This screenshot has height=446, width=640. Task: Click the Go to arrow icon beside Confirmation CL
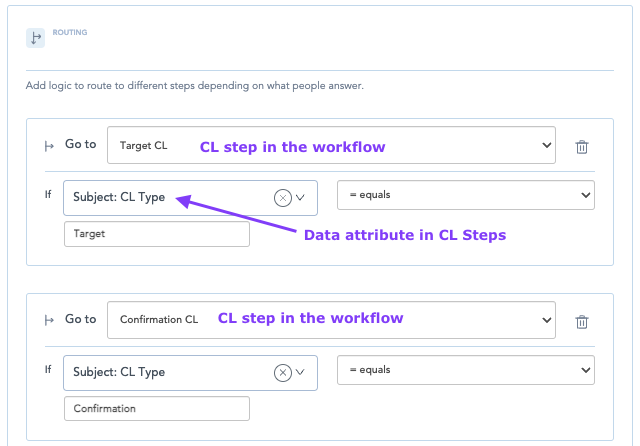pos(49,320)
